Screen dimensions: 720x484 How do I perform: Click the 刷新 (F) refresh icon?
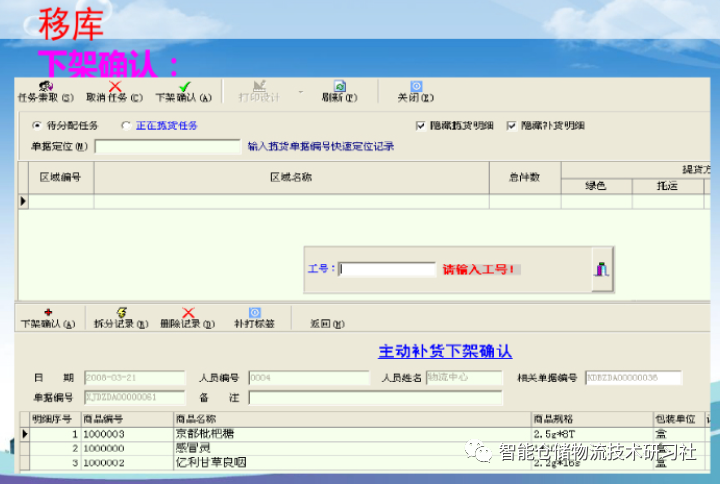pos(340,86)
